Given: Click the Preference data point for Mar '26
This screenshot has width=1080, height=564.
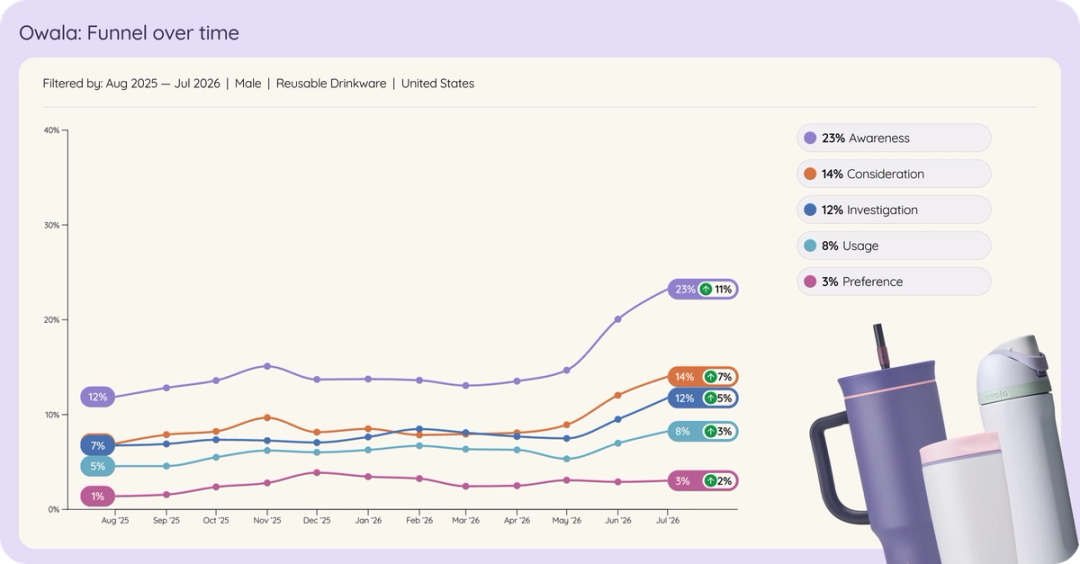Looking at the screenshot, I should tap(466, 486).
